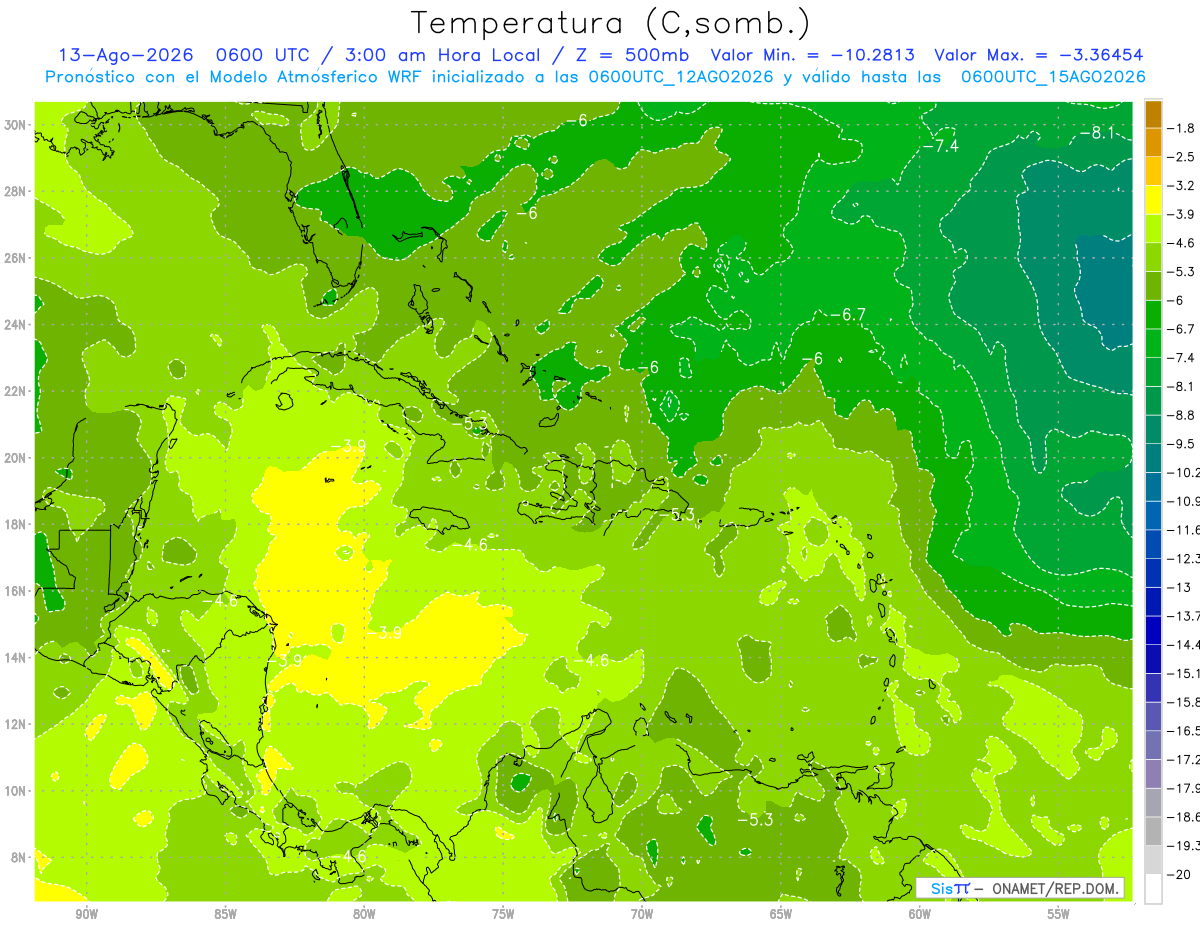Click the 24N latitude axis label
Image resolution: width=1200 pixels, height=927 pixels.
17,325
